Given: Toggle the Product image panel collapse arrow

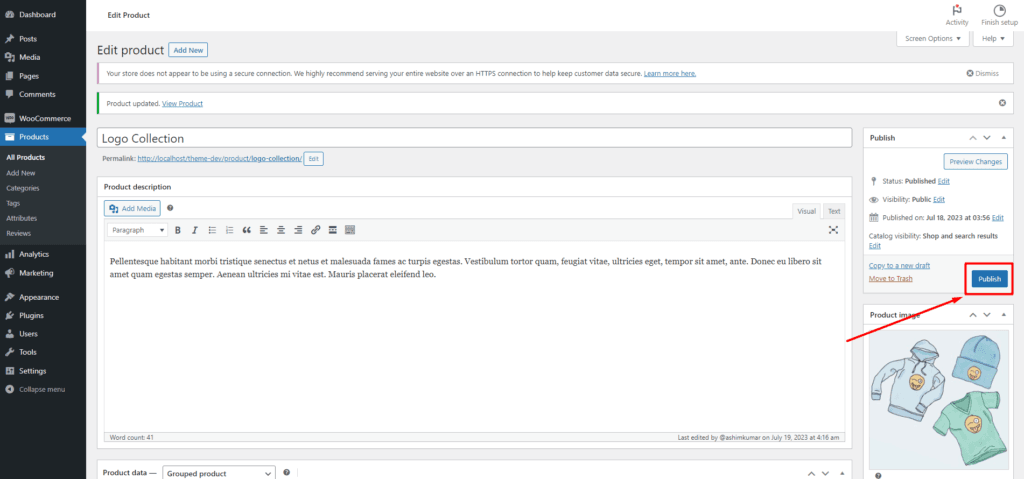Looking at the screenshot, I should 1004,315.
